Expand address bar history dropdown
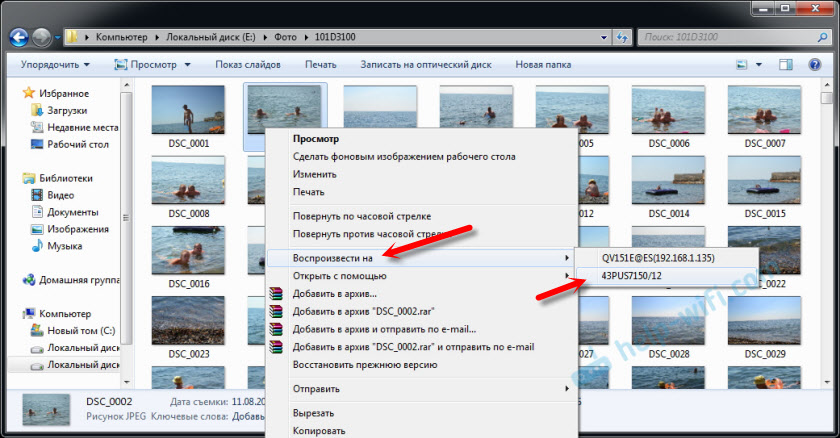The image size is (840, 438). pyautogui.click(x=604, y=37)
